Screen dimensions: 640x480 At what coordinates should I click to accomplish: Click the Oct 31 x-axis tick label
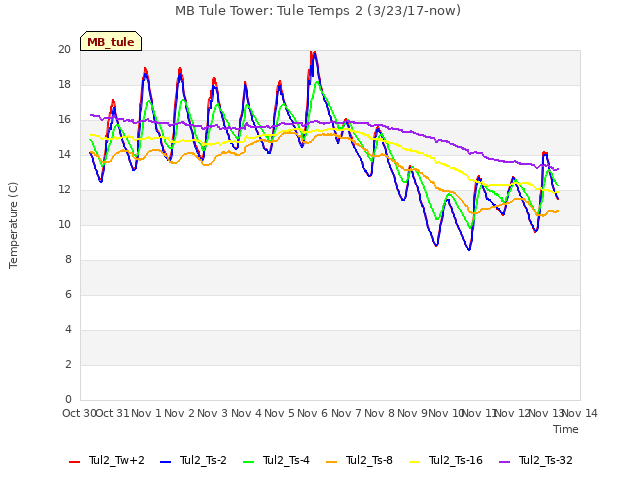coord(112,413)
